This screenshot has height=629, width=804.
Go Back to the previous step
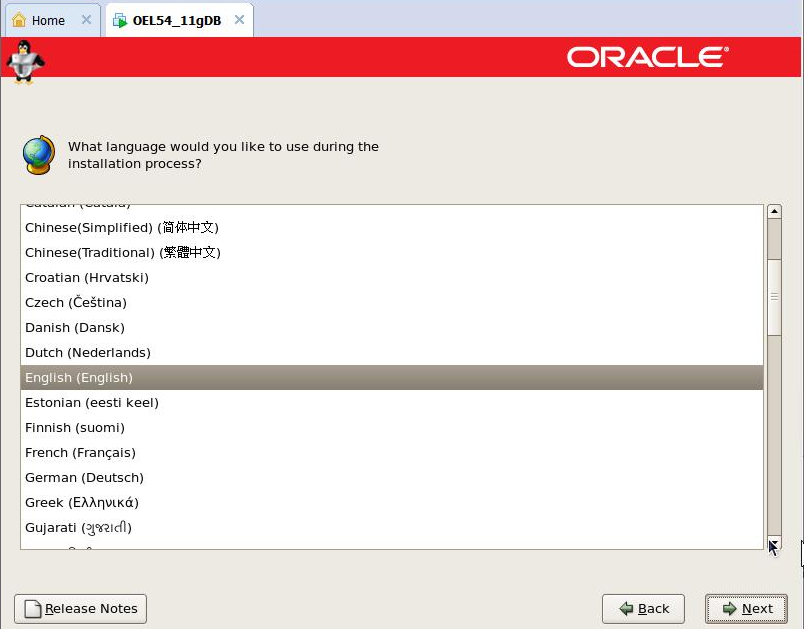pos(644,608)
